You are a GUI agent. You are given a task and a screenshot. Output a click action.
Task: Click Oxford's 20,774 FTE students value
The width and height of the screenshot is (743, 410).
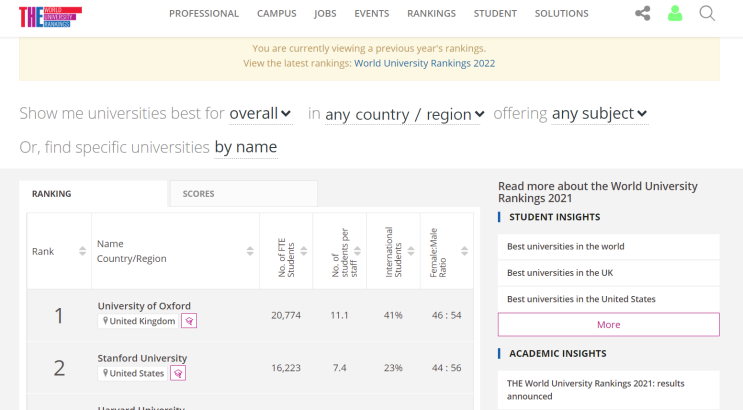[x=286, y=315]
